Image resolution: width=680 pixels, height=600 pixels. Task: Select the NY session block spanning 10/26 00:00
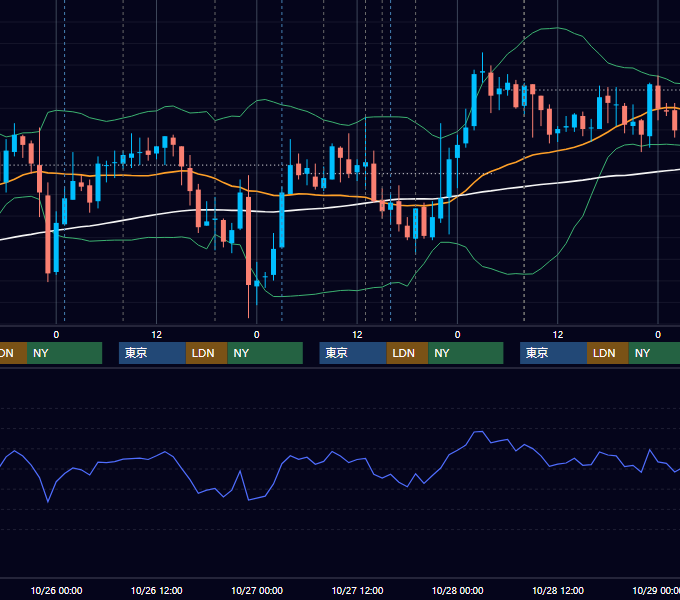64,353
